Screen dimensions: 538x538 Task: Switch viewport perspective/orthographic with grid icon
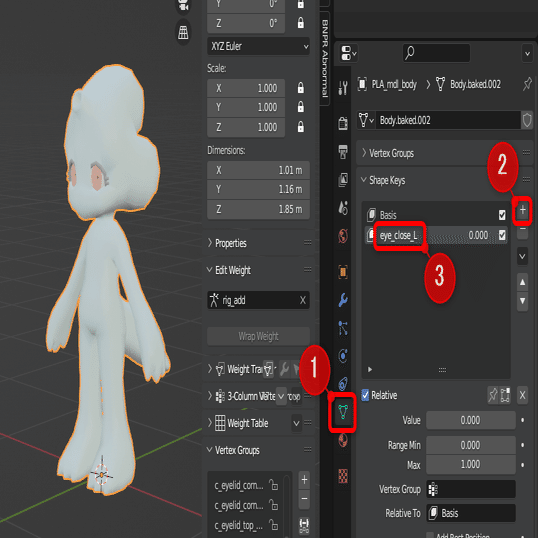pyautogui.click(x=183, y=33)
